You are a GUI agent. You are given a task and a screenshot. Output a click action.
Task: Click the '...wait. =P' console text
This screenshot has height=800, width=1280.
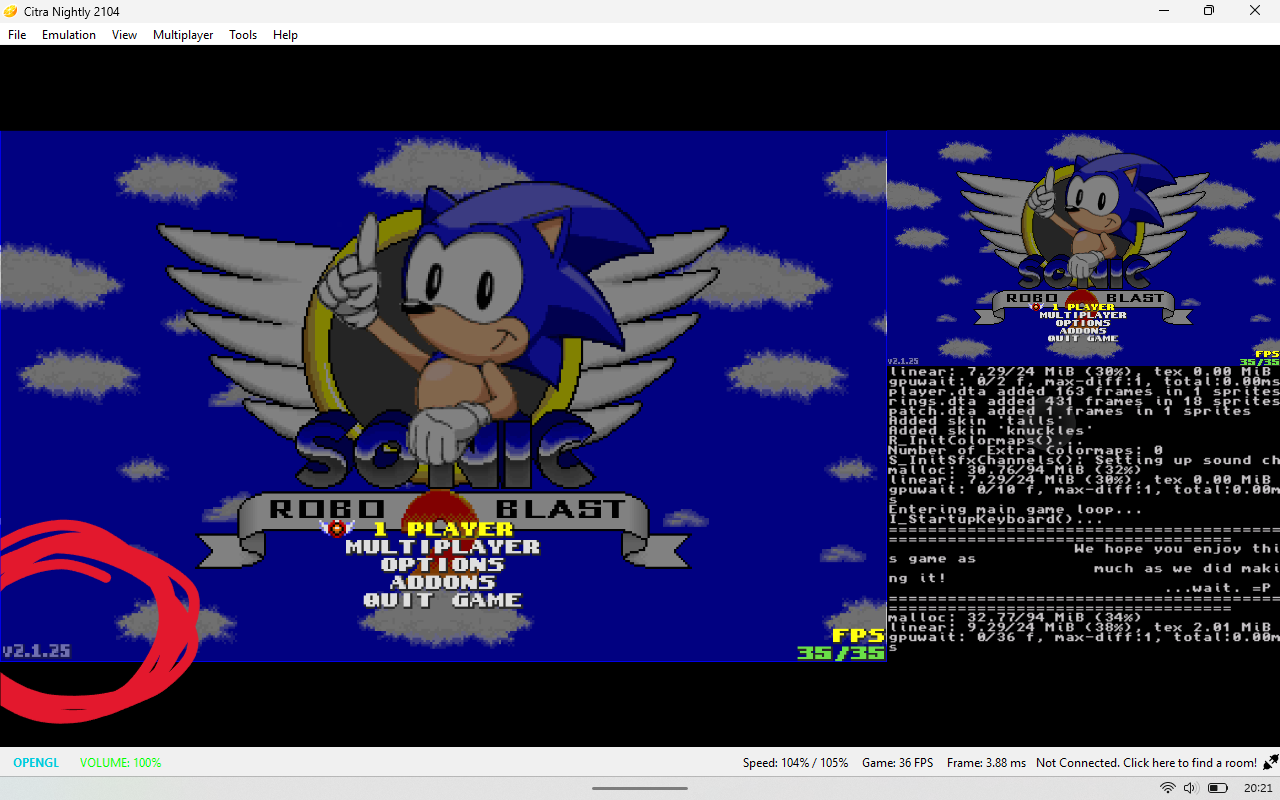point(1217,588)
